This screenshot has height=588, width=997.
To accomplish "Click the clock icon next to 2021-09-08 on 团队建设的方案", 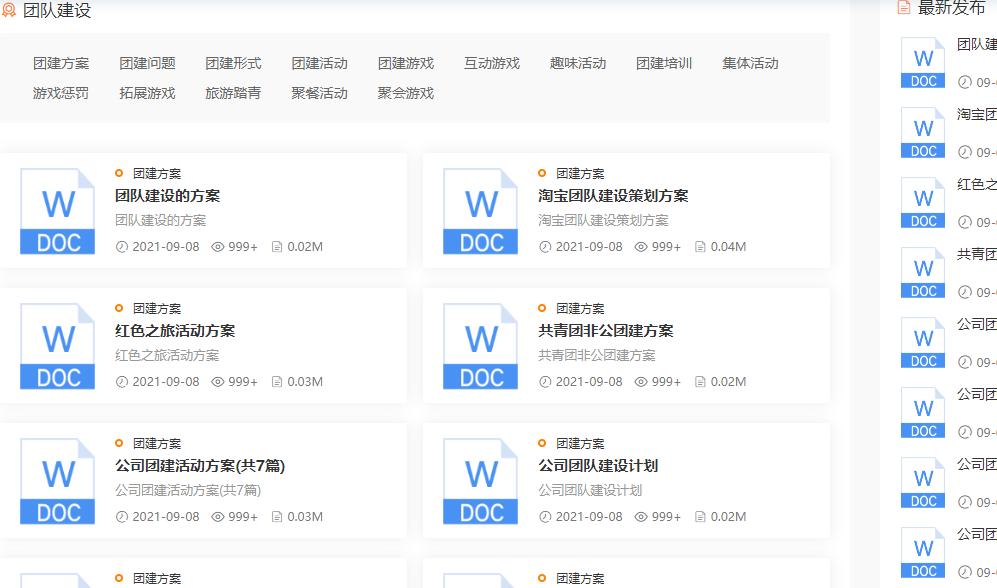I will pyautogui.click(x=120, y=246).
